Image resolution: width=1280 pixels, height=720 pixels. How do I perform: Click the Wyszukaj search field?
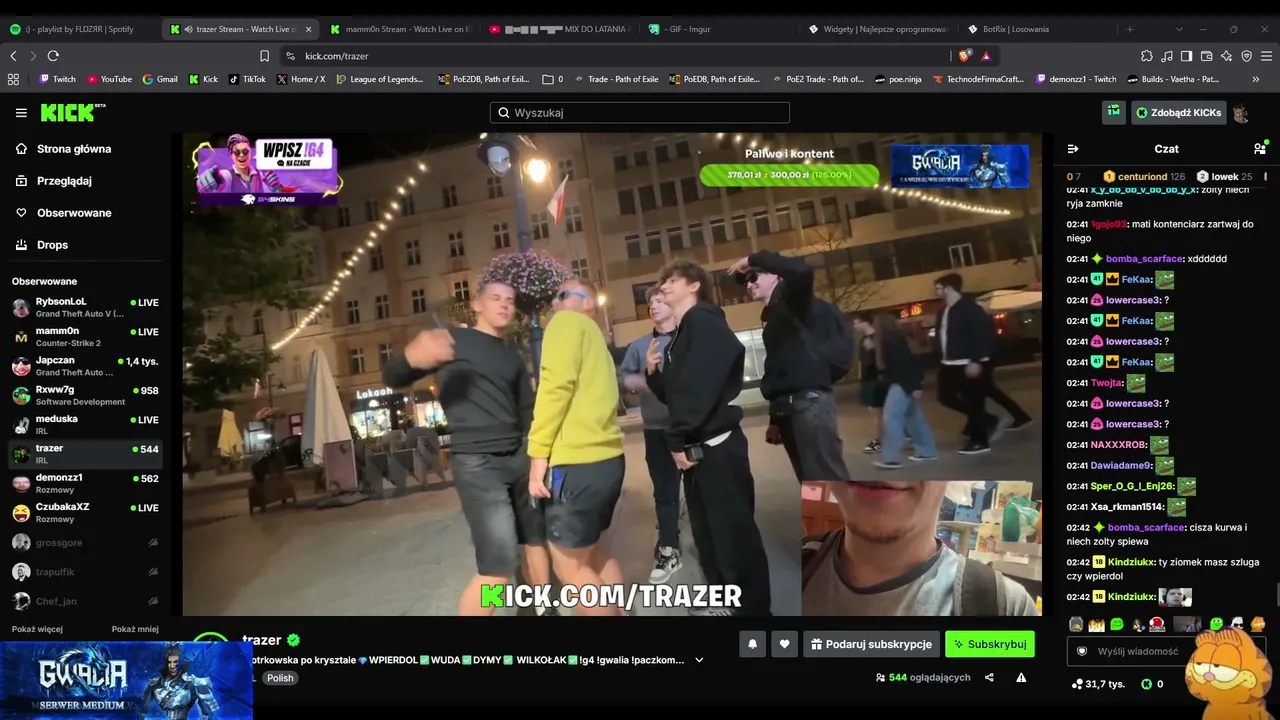640,113
